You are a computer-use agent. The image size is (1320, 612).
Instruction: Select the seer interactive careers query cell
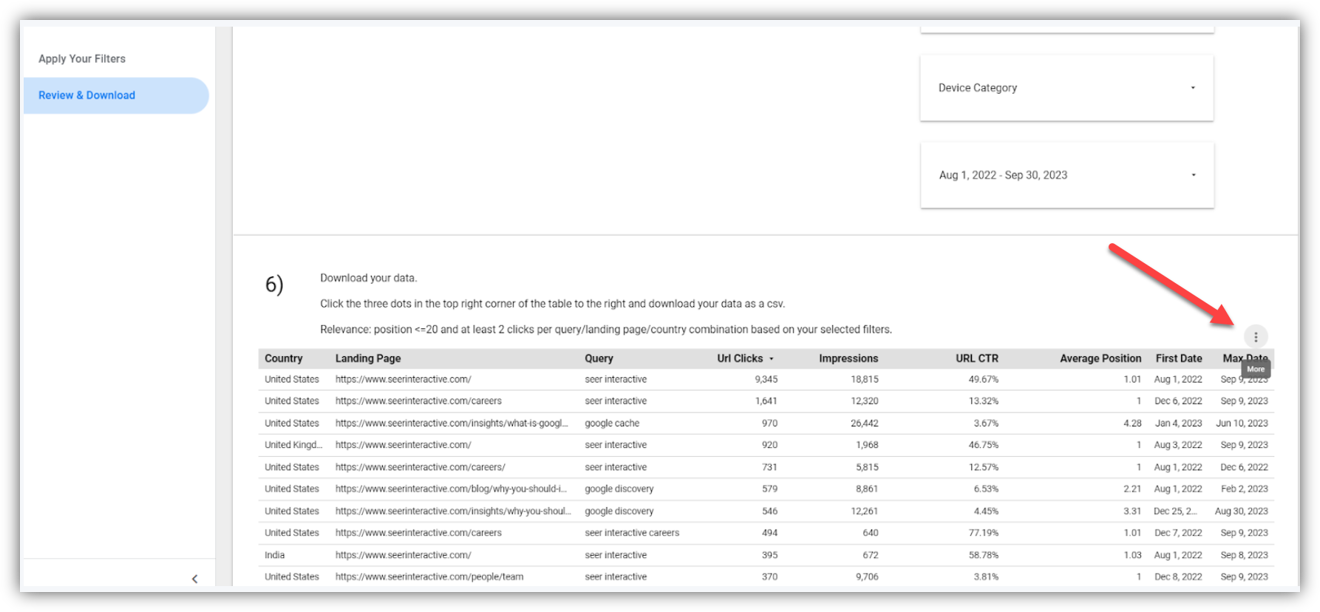pyautogui.click(x=632, y=533)
